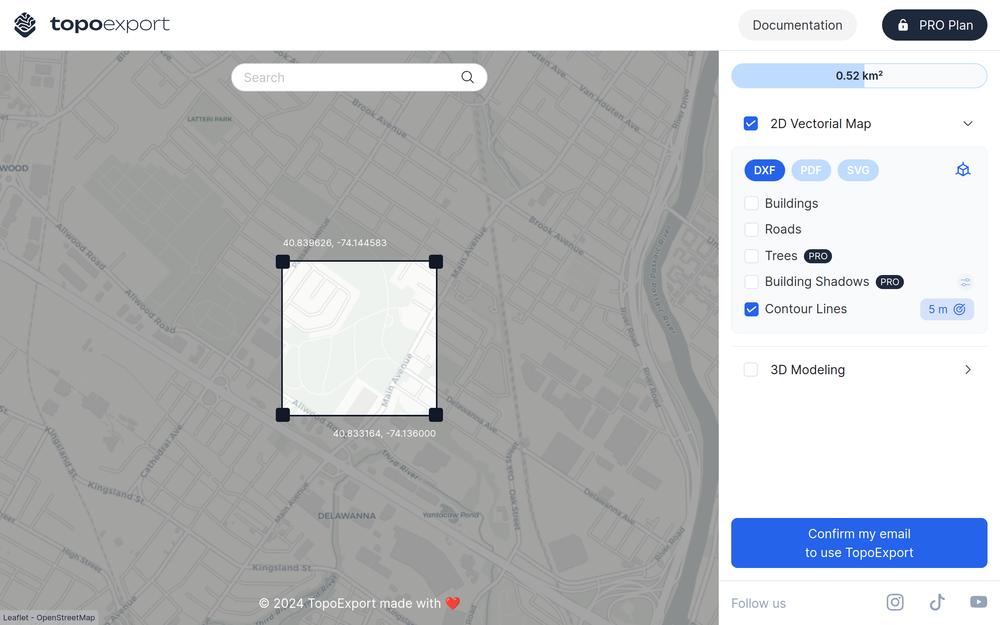Image resolution: width=1000 pixels, height=625 pixels.
Task: Enable the Roads layer checkbox
Action: (751, 230)
